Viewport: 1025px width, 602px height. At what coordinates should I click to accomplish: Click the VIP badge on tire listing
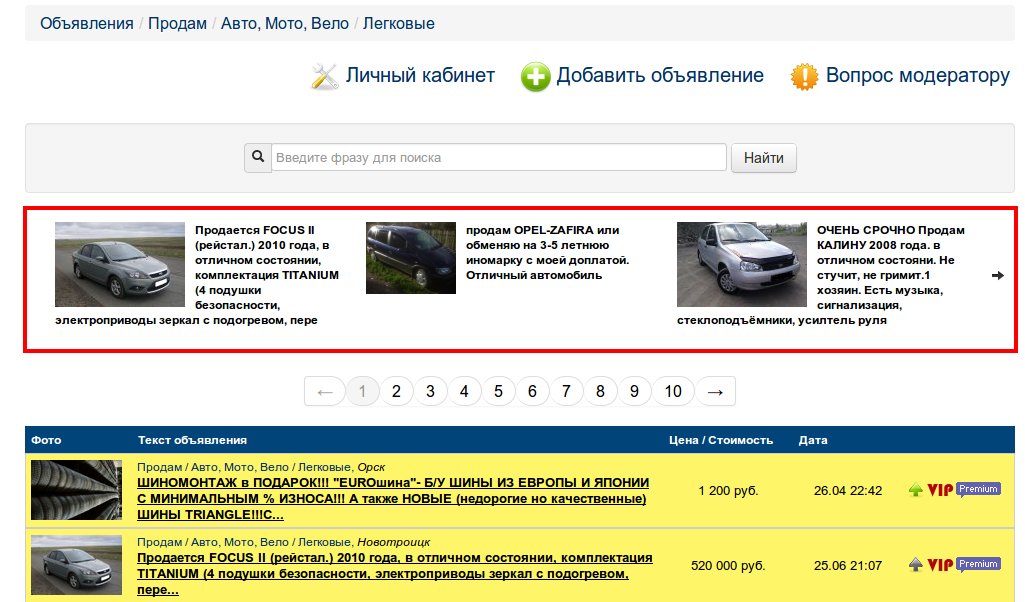tap(940, 490)
